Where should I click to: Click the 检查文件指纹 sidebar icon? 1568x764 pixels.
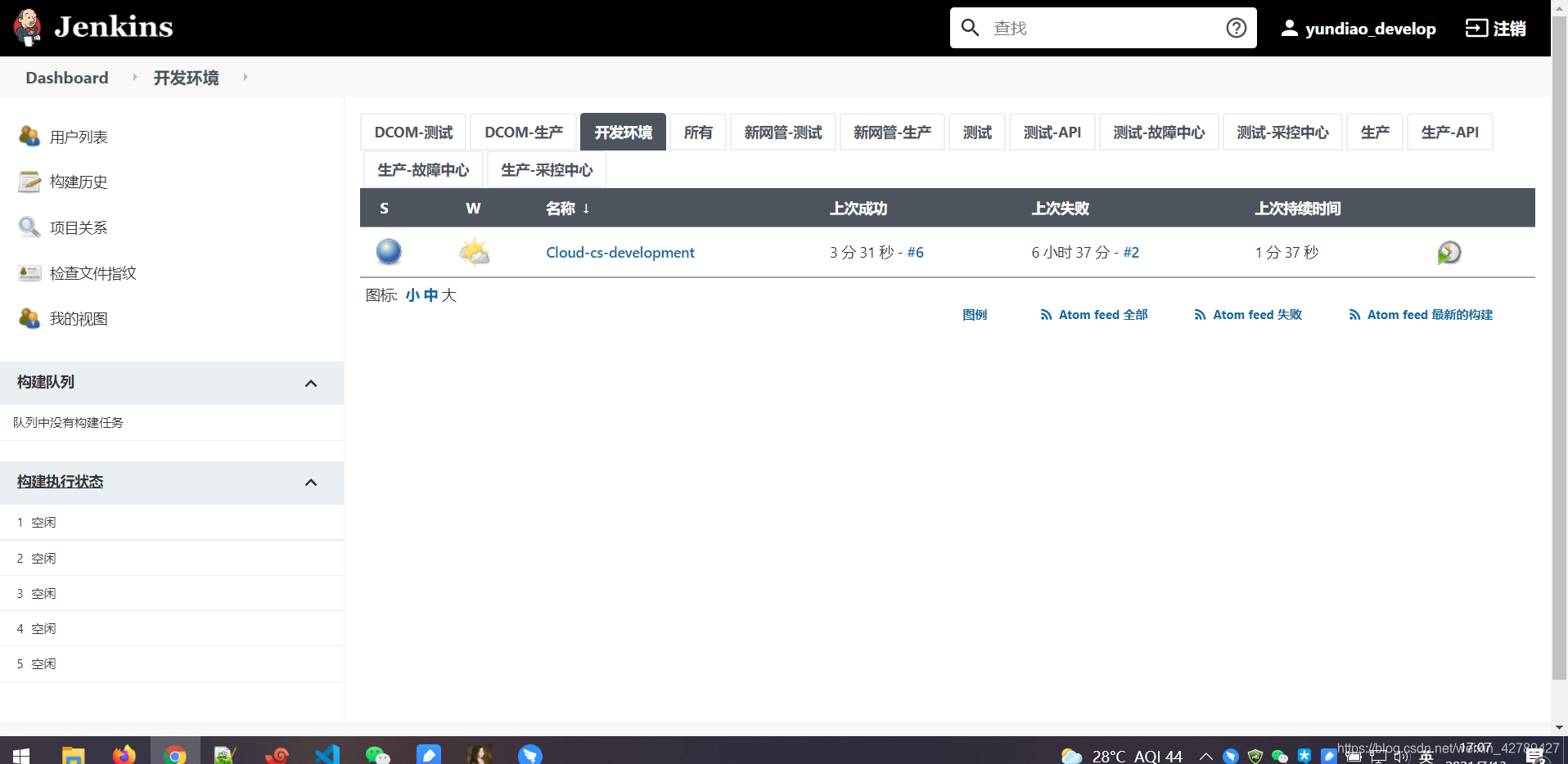point(29,272)
